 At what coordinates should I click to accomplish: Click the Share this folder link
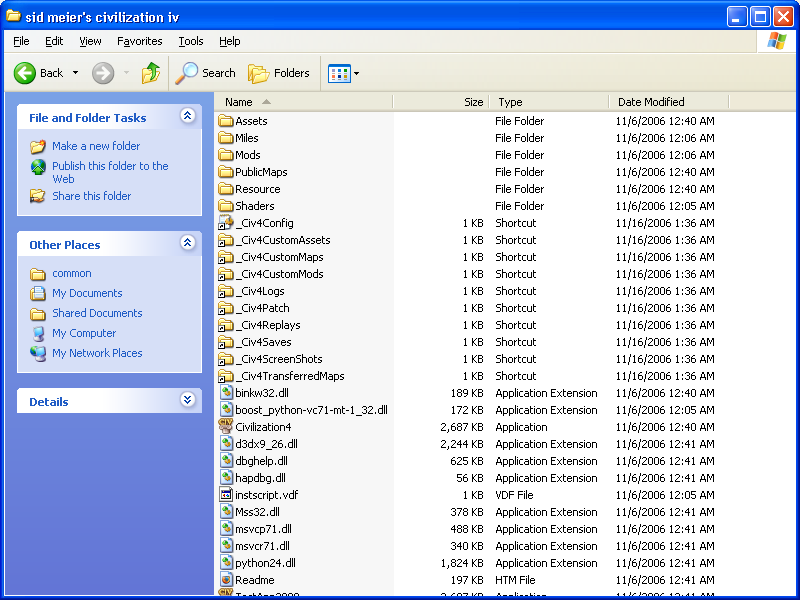(x=91, y=196)
